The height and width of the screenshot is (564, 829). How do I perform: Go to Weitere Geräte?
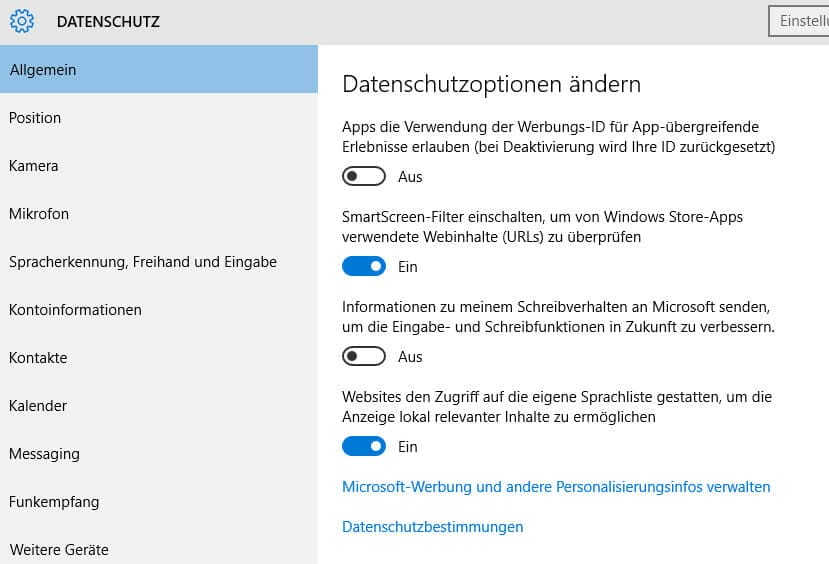59,550
